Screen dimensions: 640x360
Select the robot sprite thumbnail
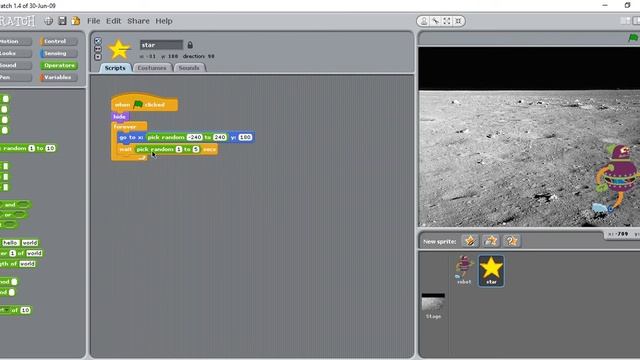[464, 270]
